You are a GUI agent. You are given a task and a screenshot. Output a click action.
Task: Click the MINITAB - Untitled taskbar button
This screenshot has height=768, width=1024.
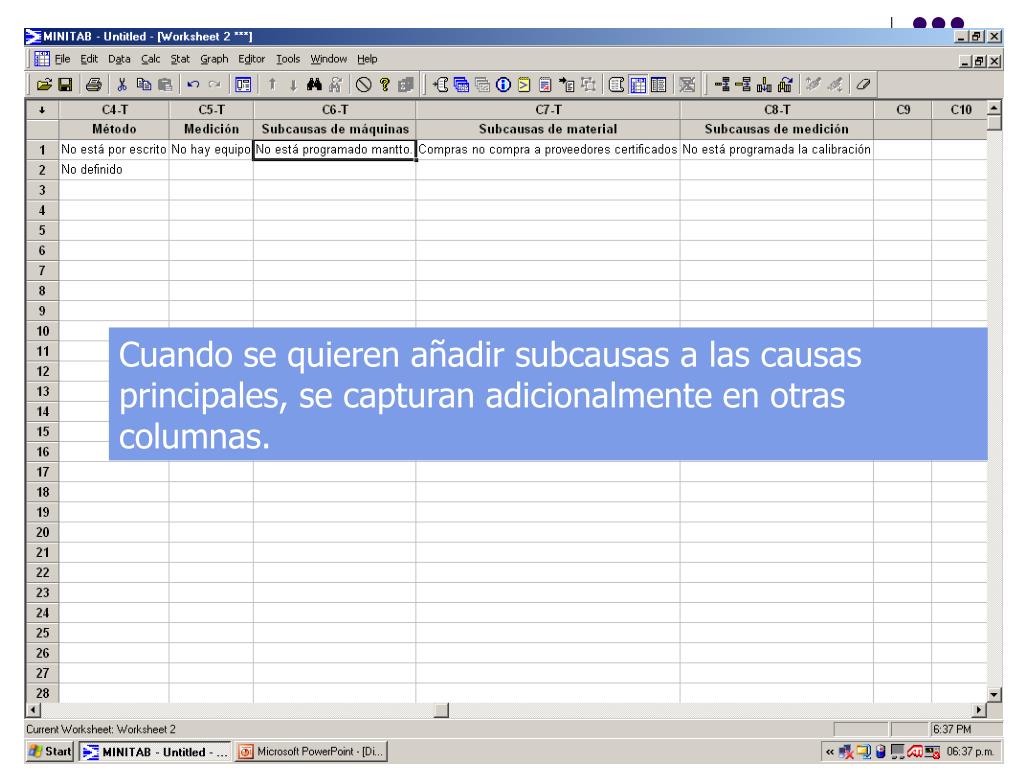tap(155, 752)
